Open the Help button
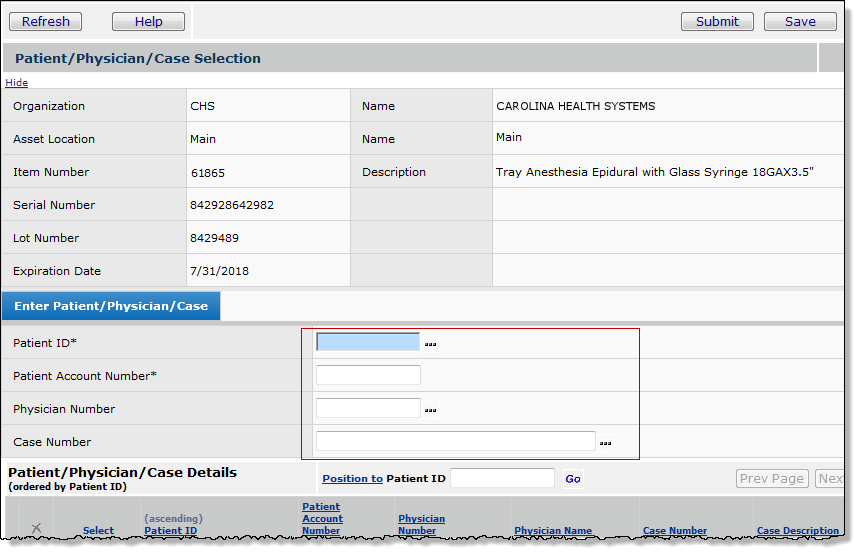 (148, 22)
